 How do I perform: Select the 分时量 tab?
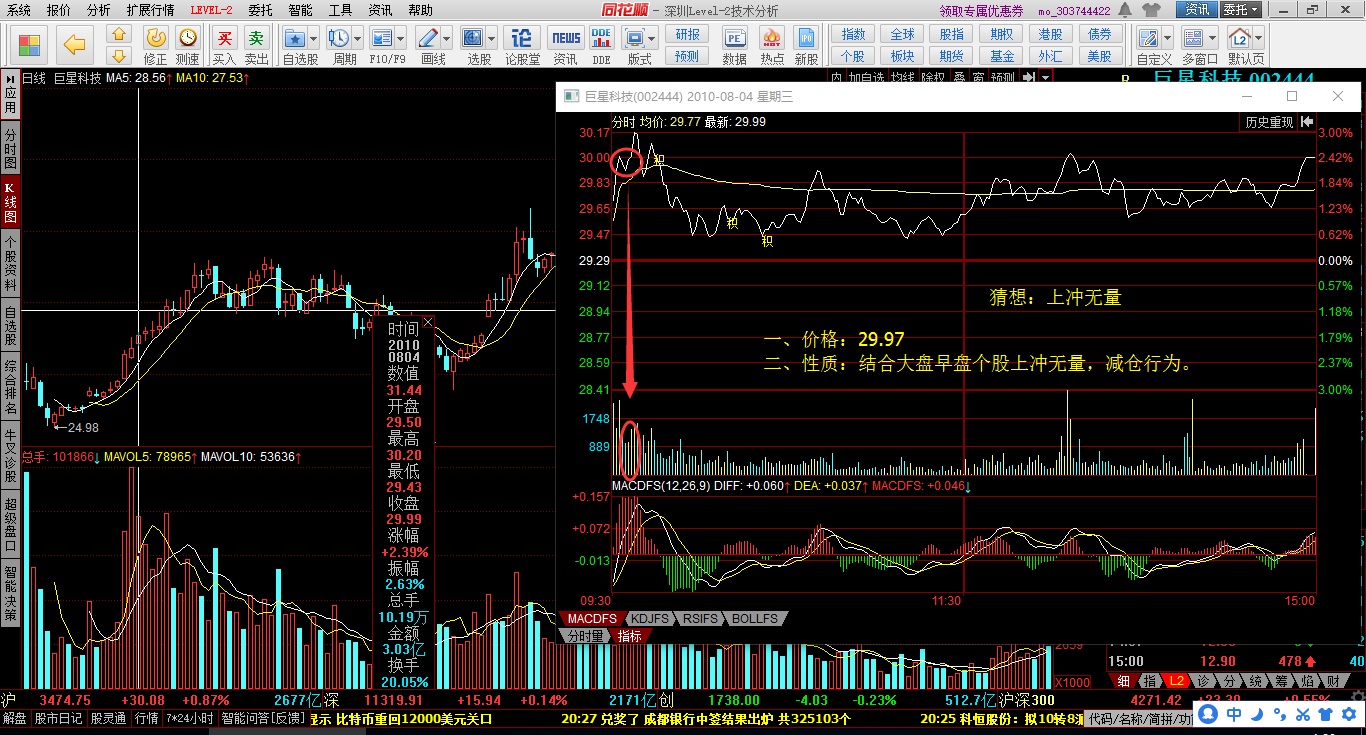click(586, 635)
